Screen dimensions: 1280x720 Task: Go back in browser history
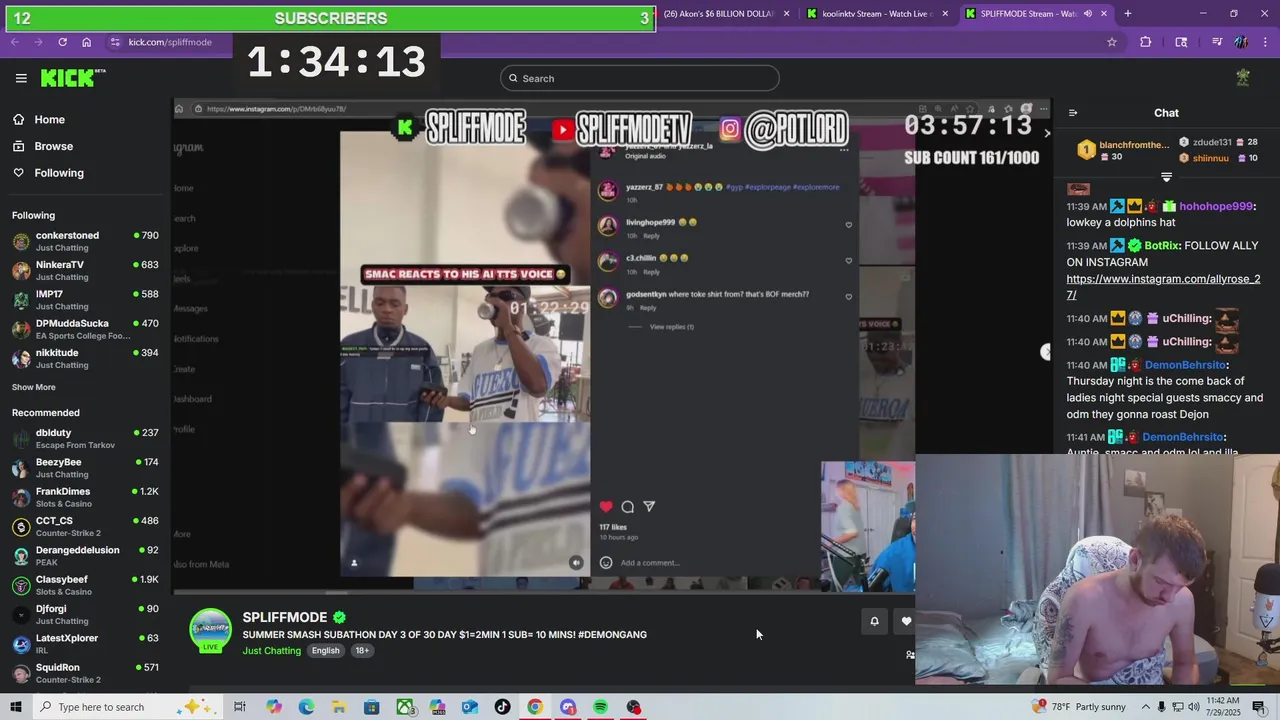14,42
